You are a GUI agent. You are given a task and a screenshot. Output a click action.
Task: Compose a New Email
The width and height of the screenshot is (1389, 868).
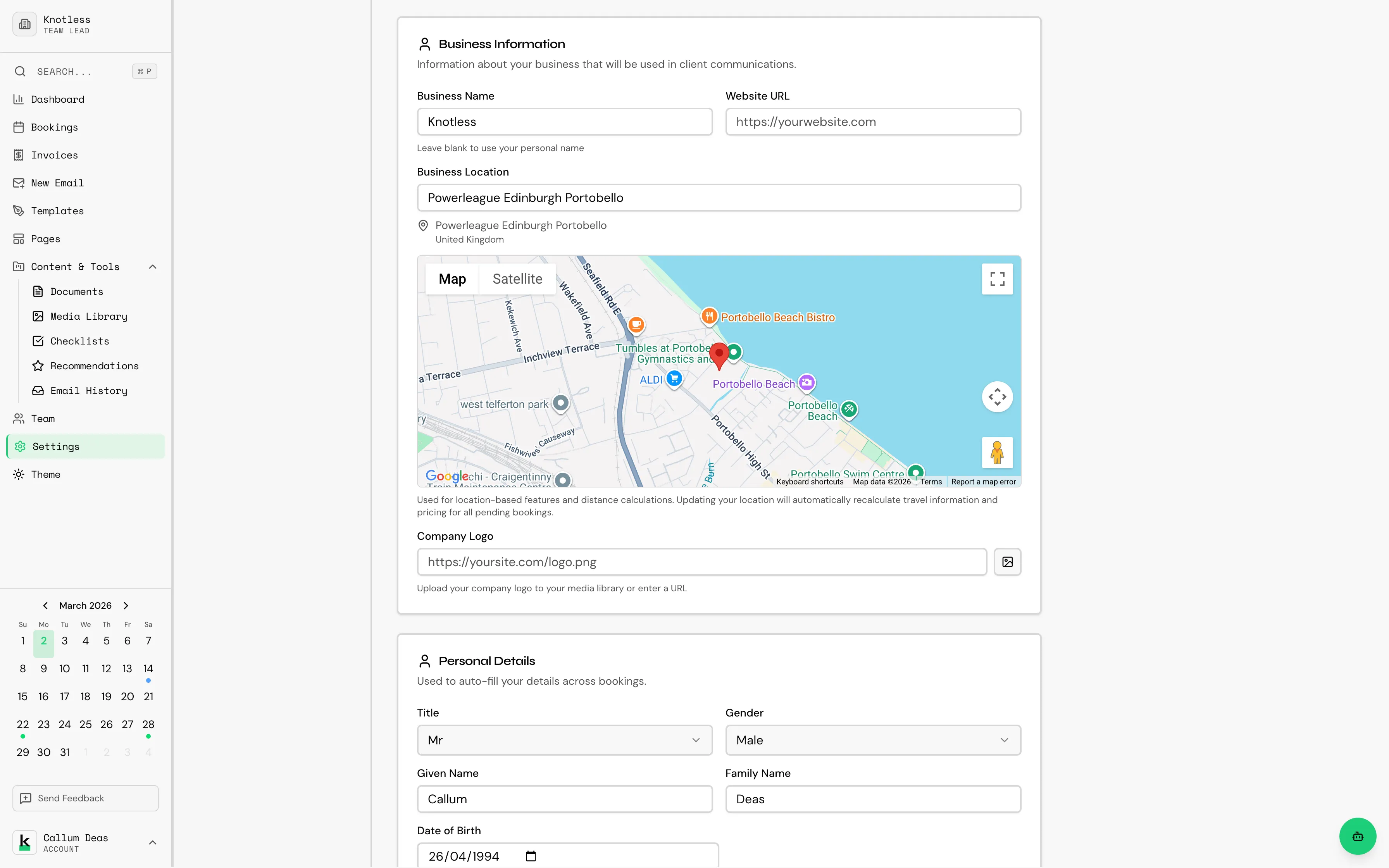(x=57, y=183)
